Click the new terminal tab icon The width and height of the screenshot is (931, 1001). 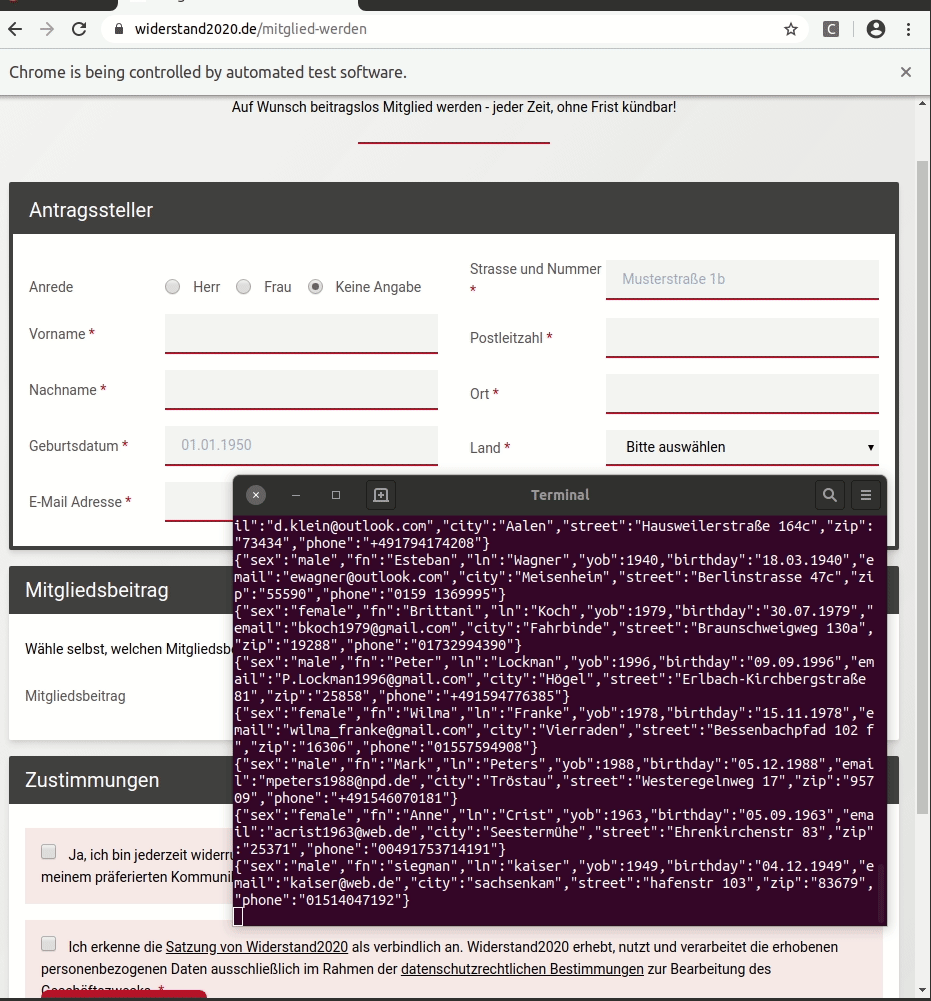point(380,495)
